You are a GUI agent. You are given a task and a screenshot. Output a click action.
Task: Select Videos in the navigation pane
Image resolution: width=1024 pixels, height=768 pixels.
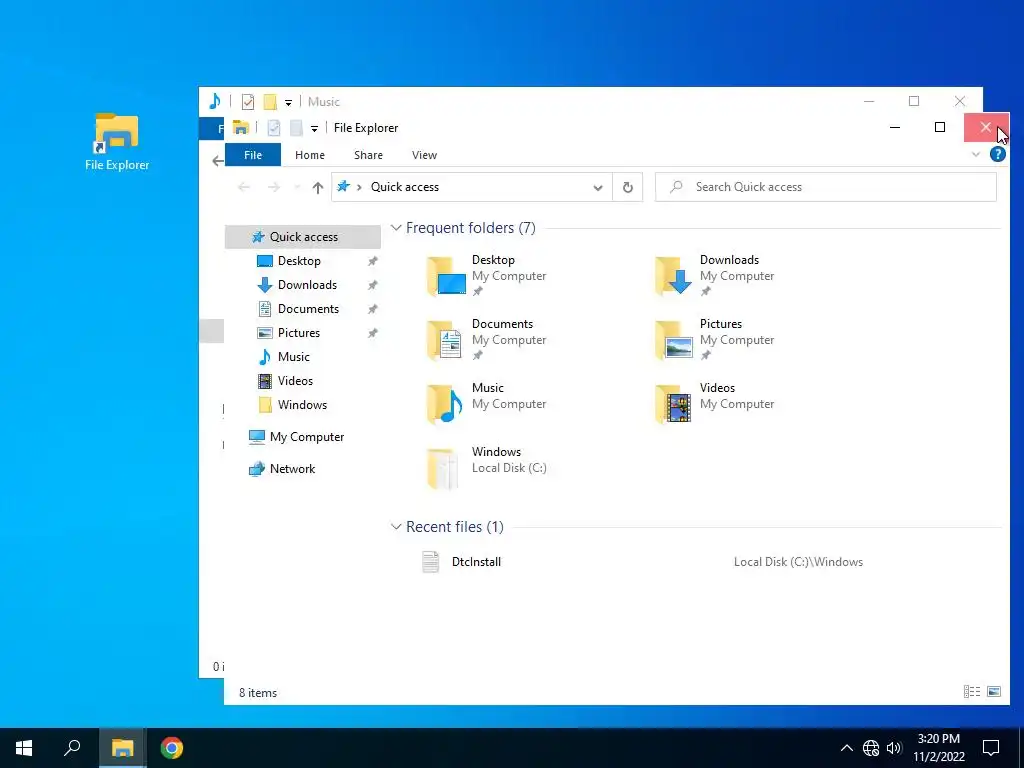pos(295,381)
